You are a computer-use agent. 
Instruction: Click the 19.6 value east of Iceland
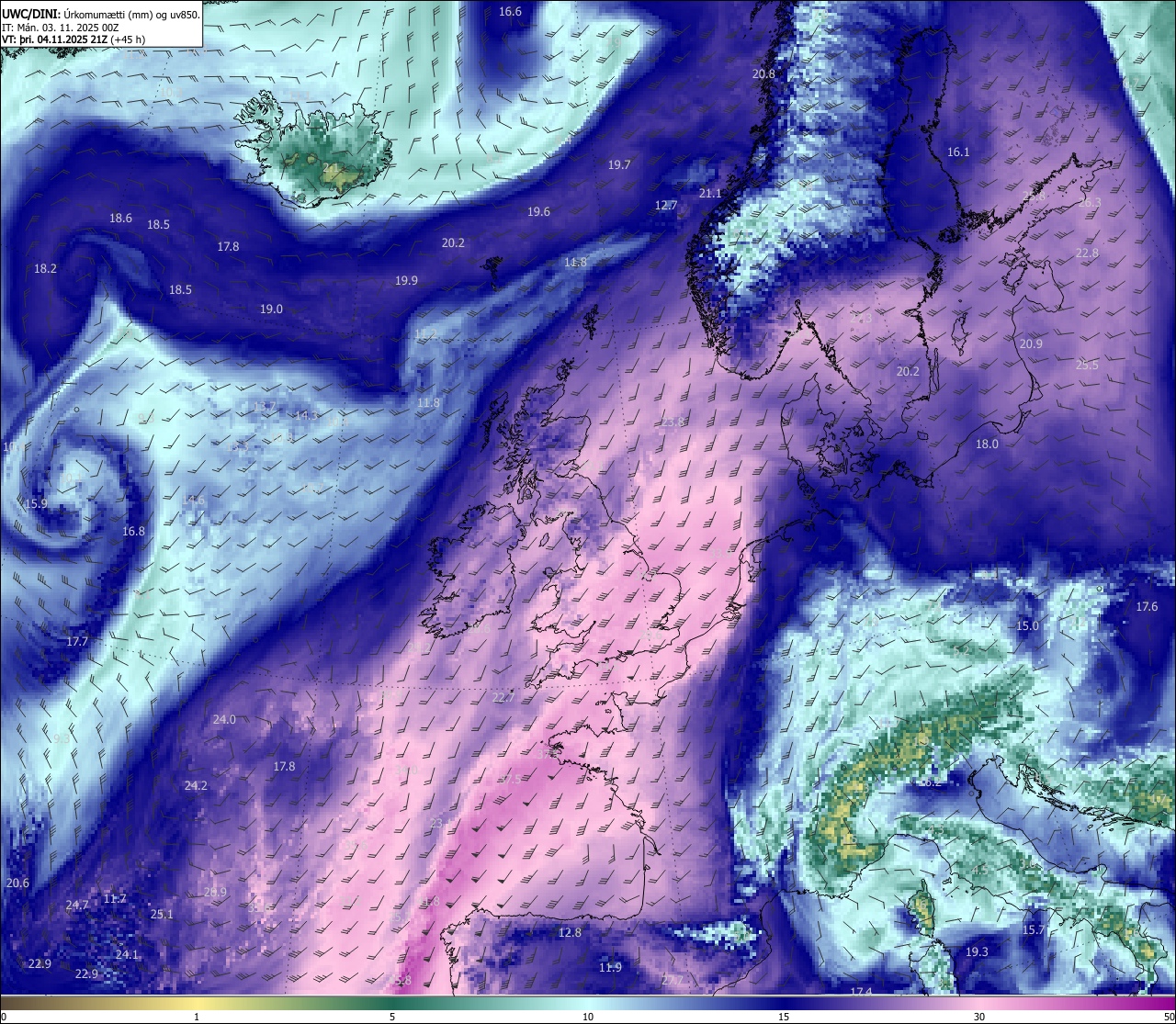538,211
